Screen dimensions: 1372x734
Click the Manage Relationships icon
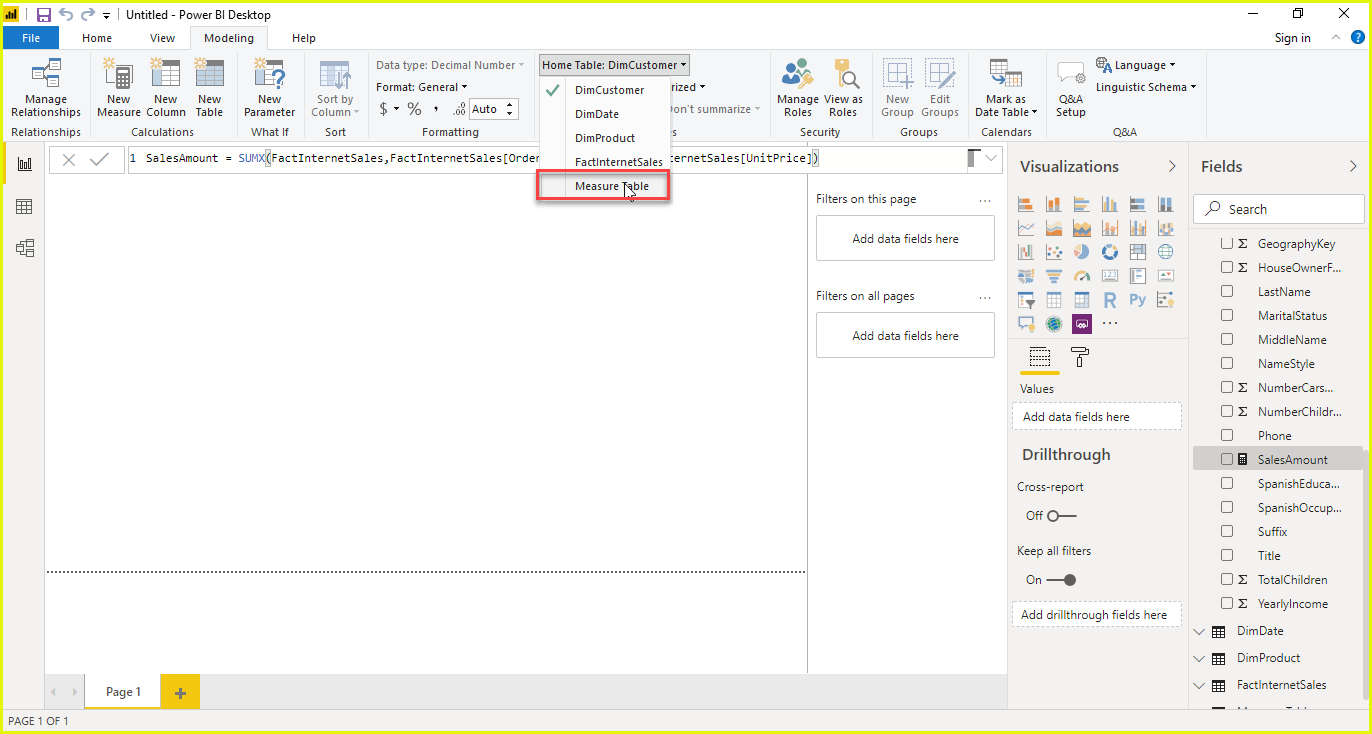(x=46, y=87)
